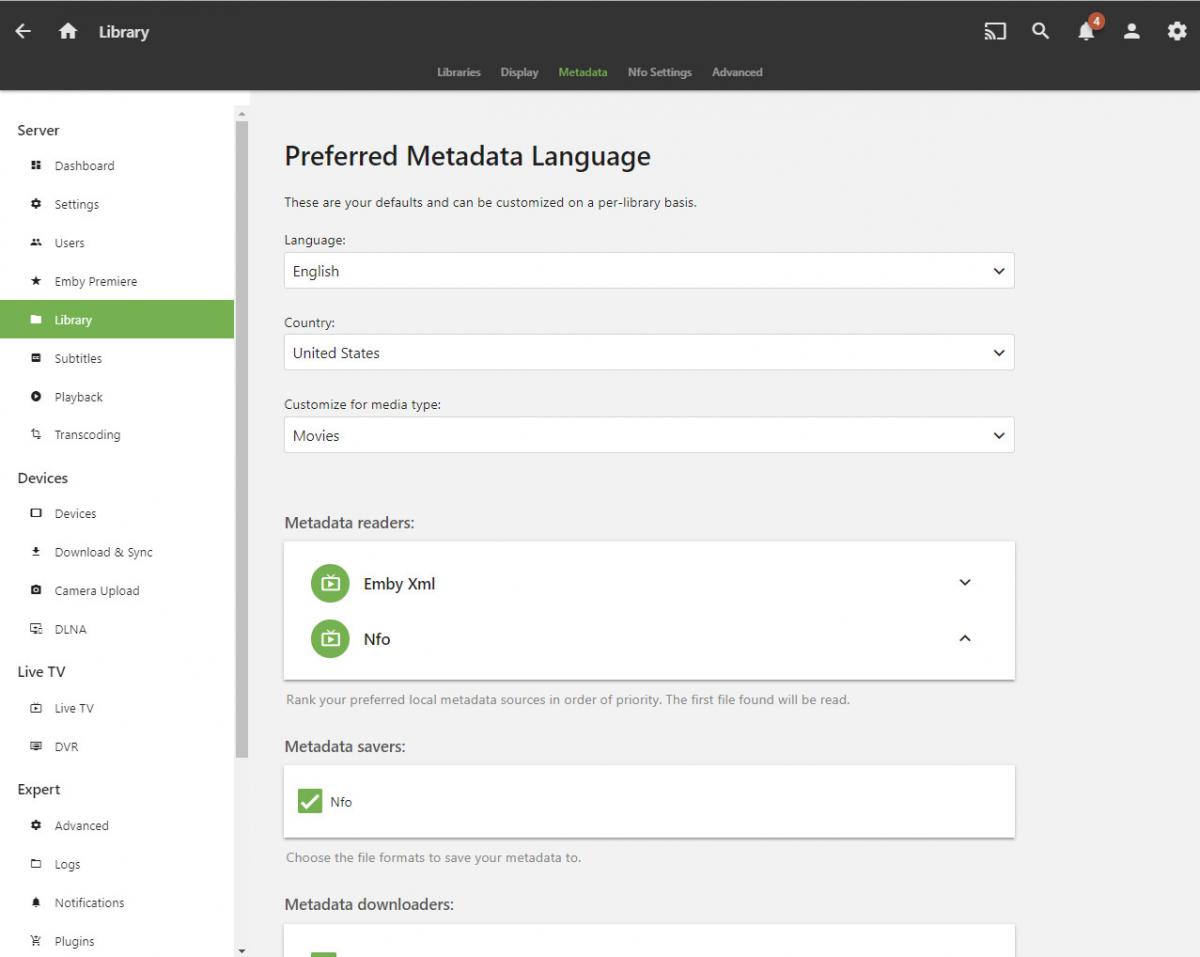Switch to the Nfo Settings tab
The image size is (1200, 957).
coord(659,72)
